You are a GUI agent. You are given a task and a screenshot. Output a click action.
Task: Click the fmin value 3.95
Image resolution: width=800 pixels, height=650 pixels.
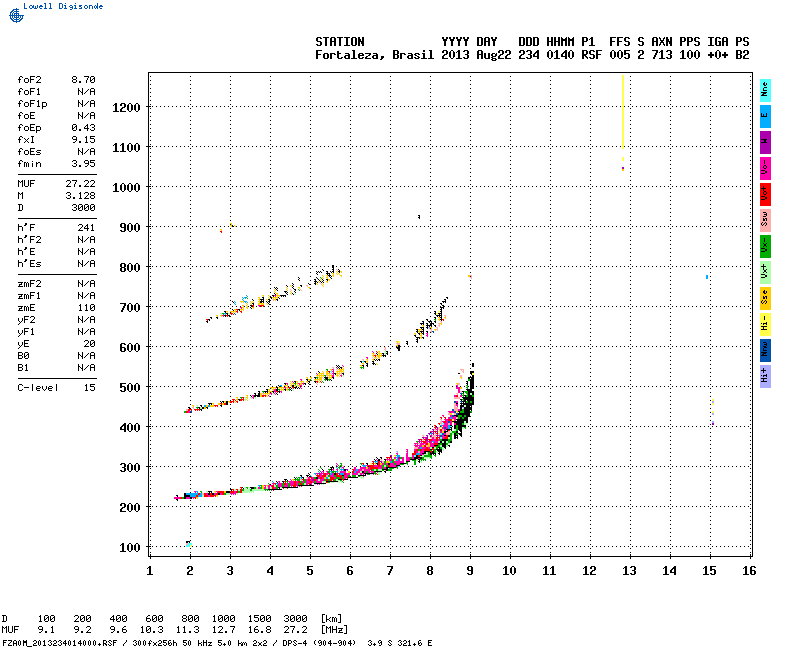(83, 164)
